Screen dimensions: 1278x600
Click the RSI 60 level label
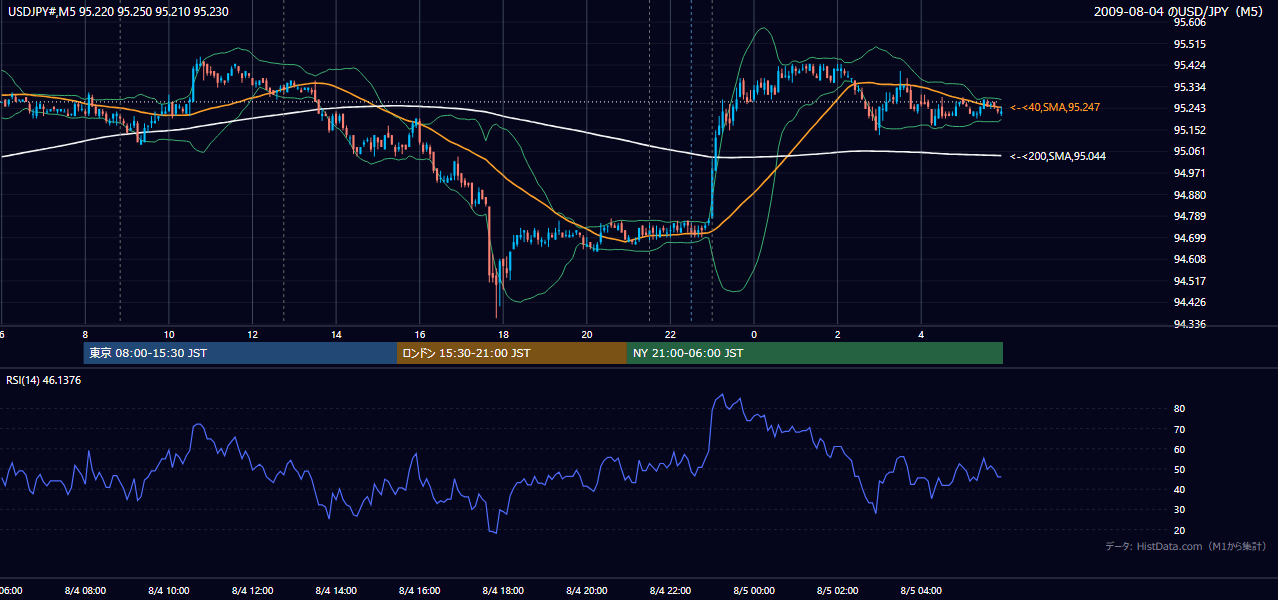pyautogui.click(x=1180, y=449)
